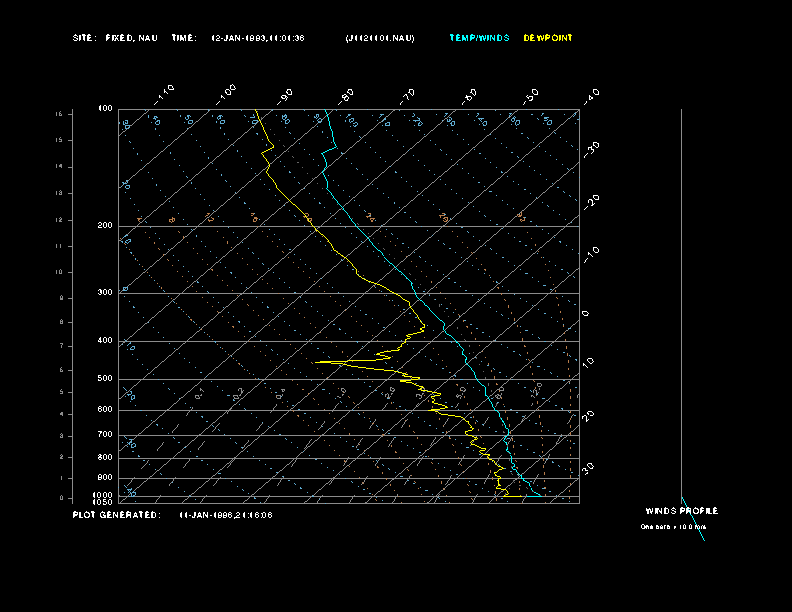792x612 pixels.
Task: Click the 1000 pressure level label
Action: 103,495
